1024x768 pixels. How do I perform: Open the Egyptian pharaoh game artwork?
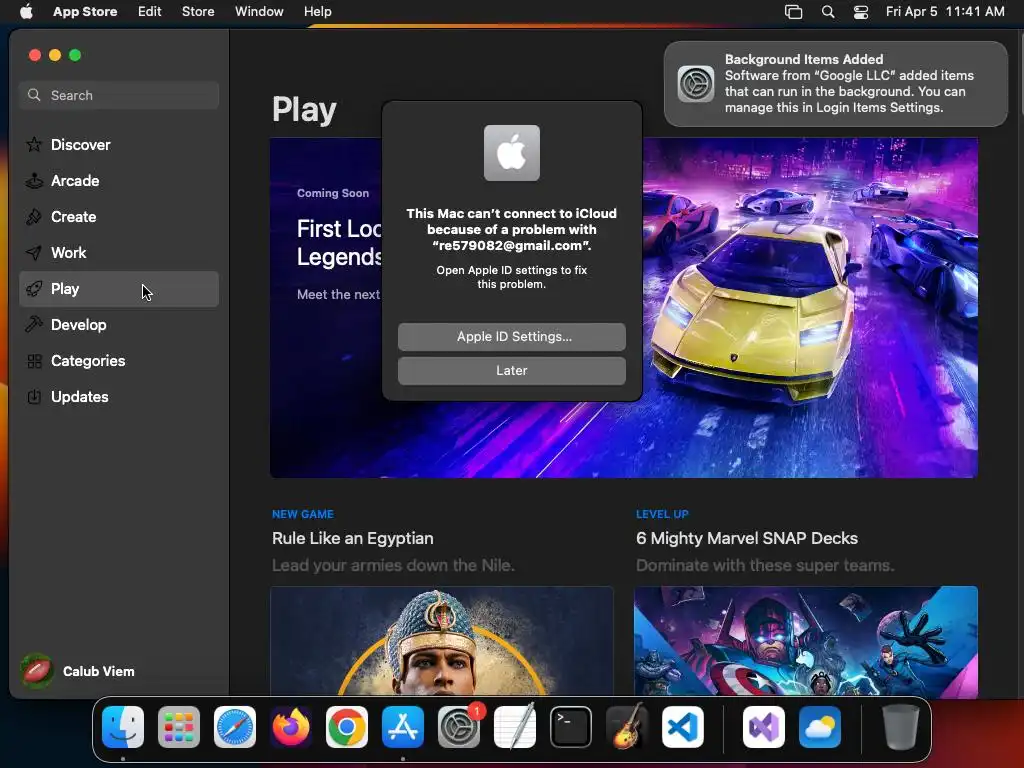pyautogui.click(x=442, y=641)
